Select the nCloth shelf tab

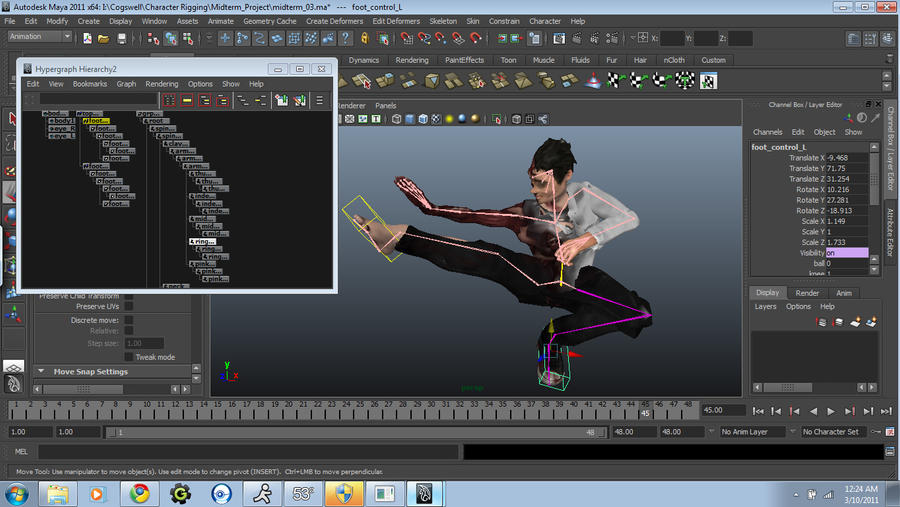674,60
